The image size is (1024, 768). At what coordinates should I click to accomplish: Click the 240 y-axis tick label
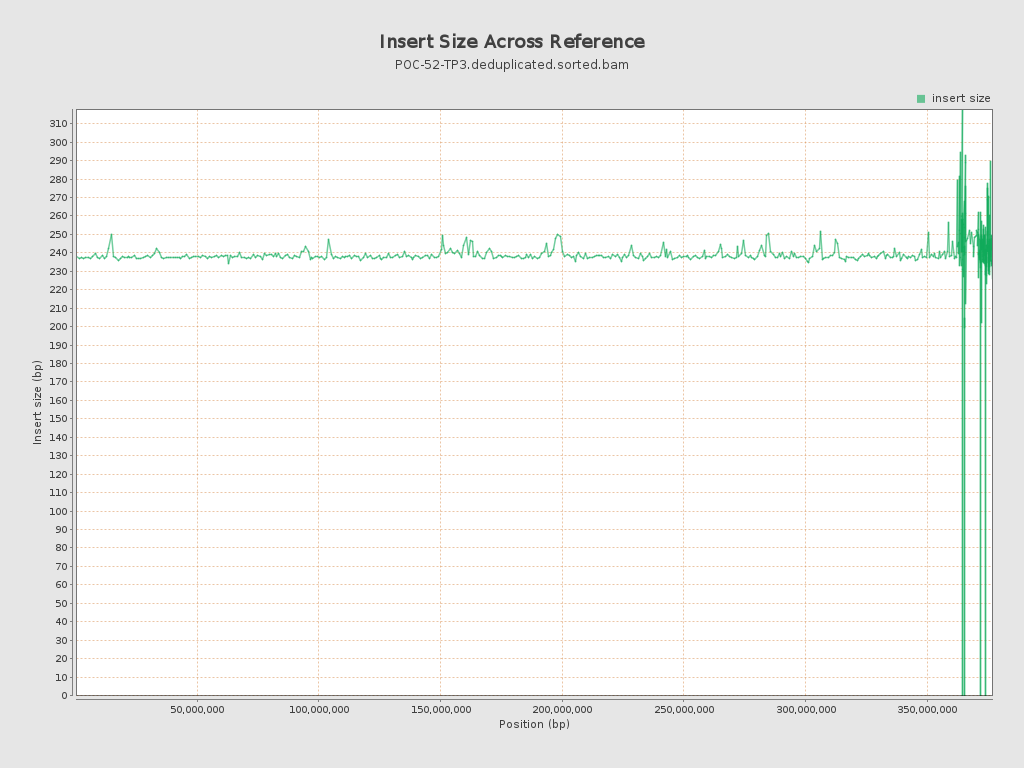(x=59, y=253)
